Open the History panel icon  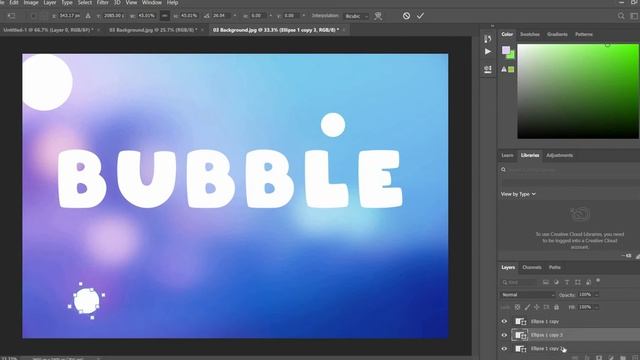487,39
